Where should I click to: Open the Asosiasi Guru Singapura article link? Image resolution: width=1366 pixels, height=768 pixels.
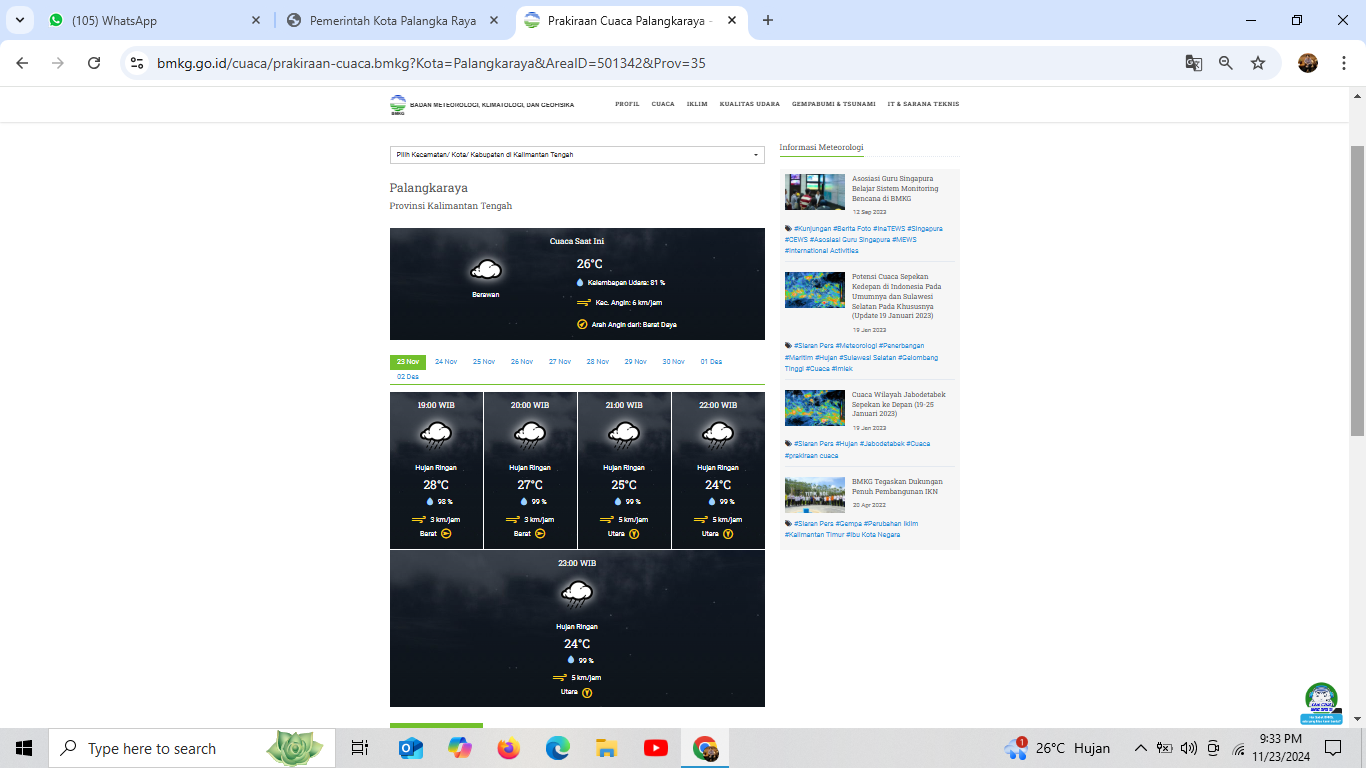point(895,188)
